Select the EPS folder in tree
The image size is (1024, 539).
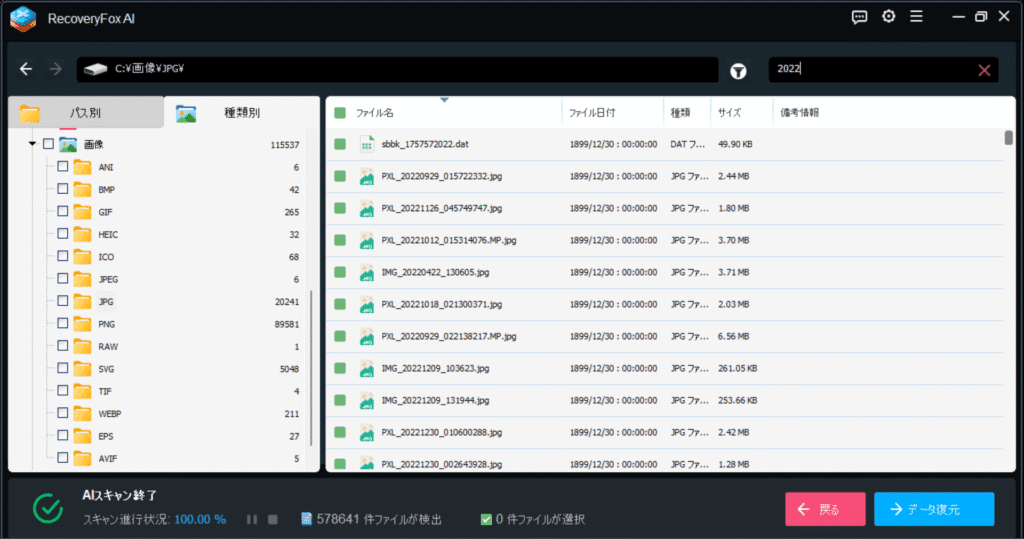click(106, 436)
